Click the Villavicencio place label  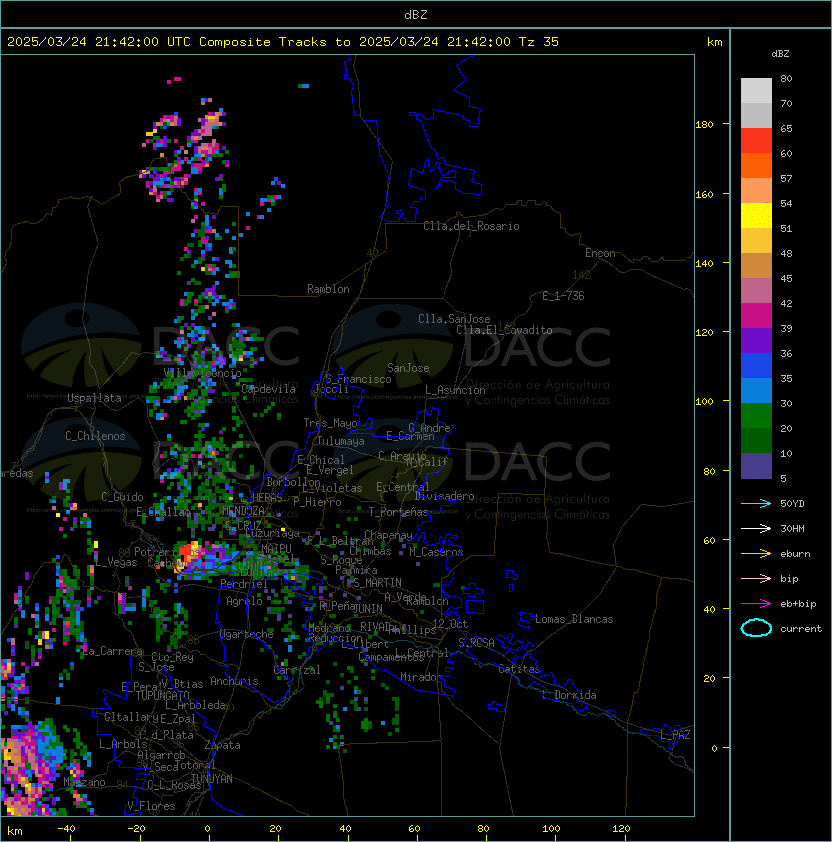(202, 373)
